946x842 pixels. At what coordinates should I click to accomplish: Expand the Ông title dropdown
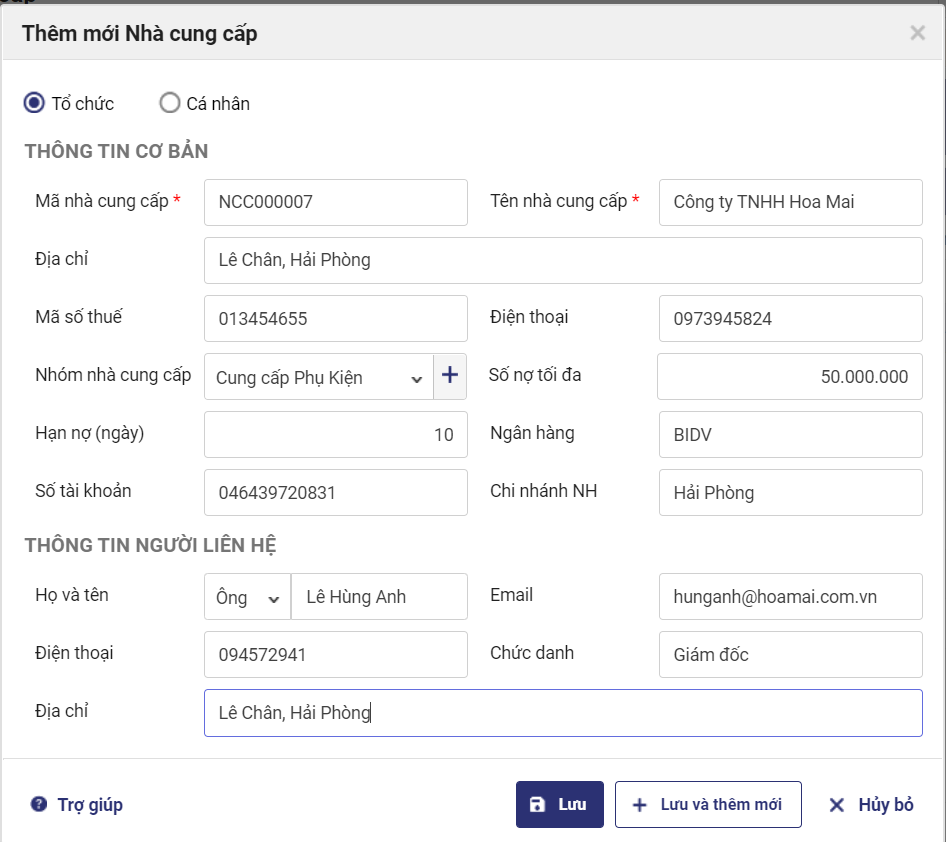click(247, 597)
